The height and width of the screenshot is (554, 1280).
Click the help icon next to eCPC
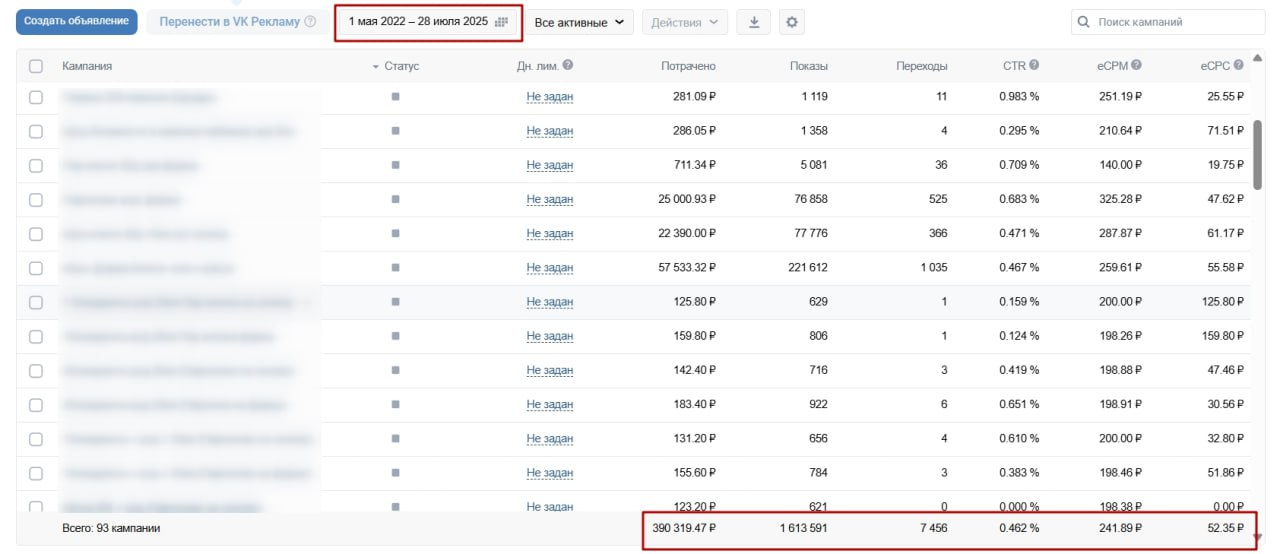(1238, 65)
